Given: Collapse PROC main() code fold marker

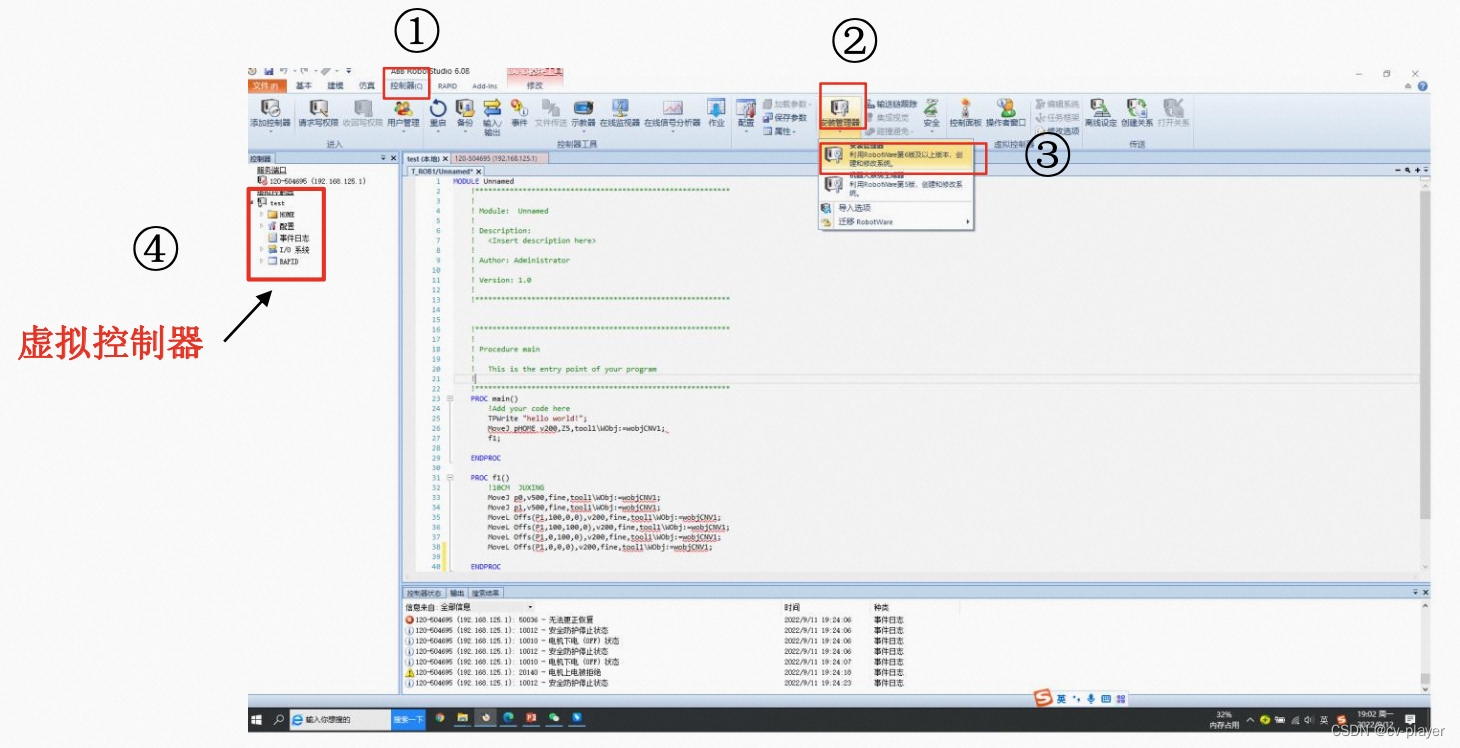Looking at the screenshot, I should coord(451,398).
